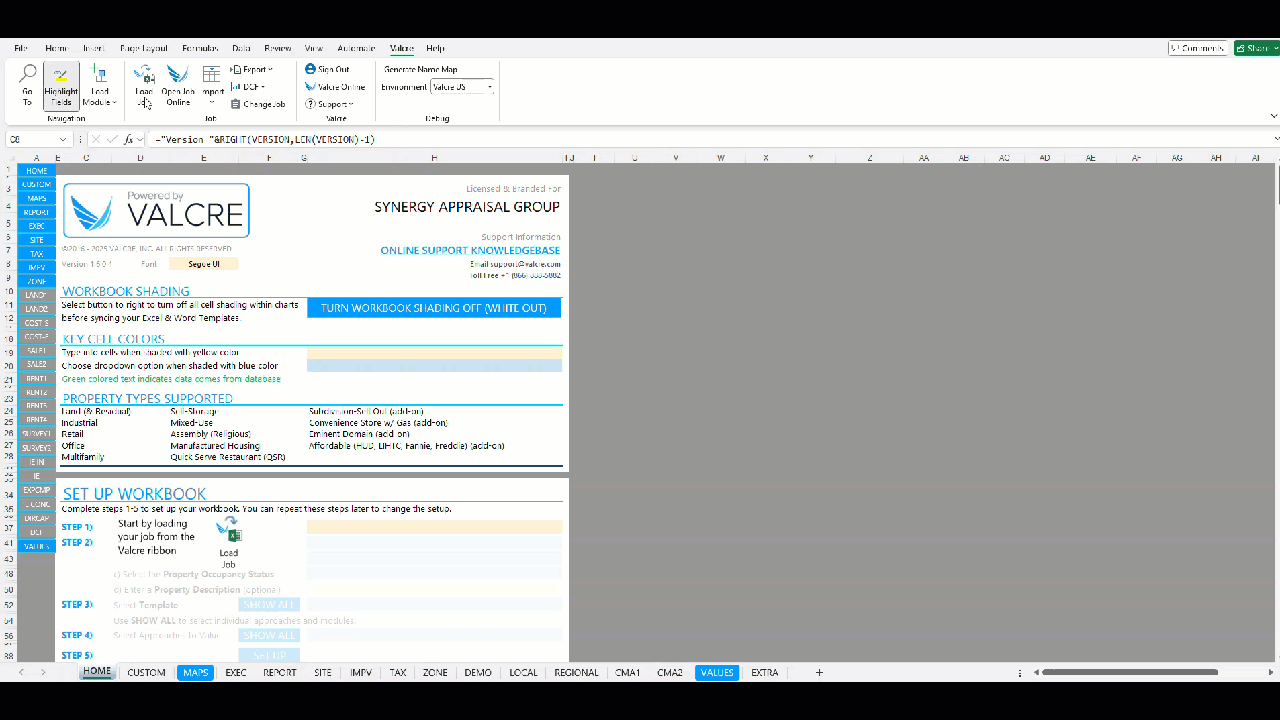Click the CUSTOM sidebar navigation button
The image size is (1280, 720).
37,185
